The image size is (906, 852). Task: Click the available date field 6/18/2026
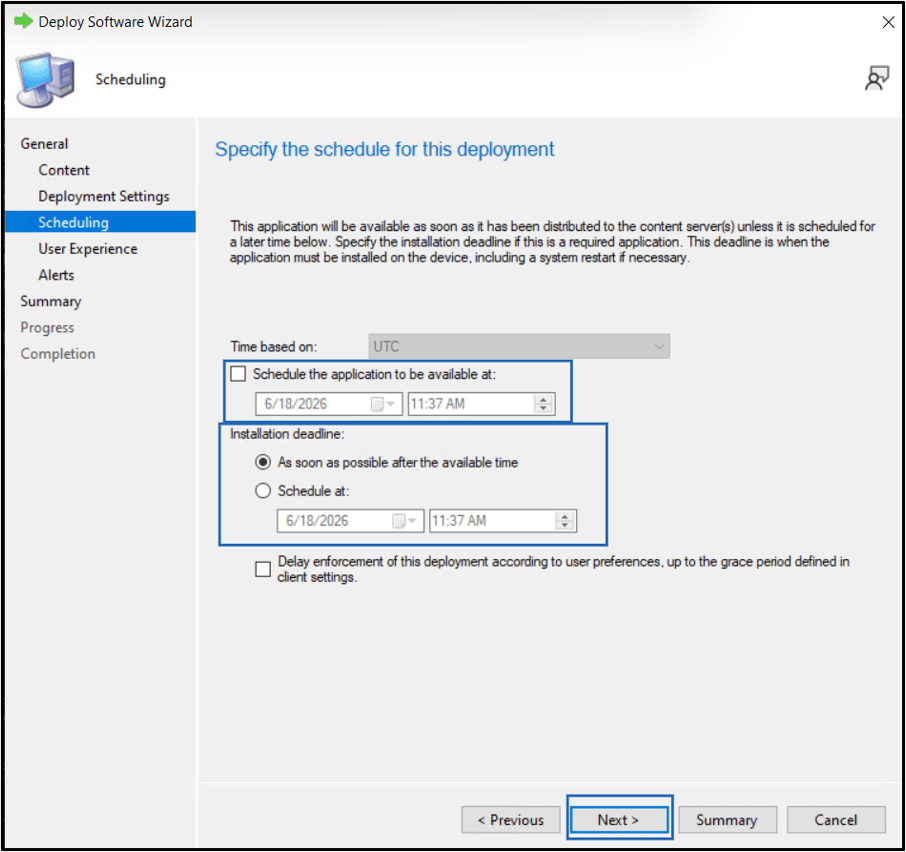329,404
